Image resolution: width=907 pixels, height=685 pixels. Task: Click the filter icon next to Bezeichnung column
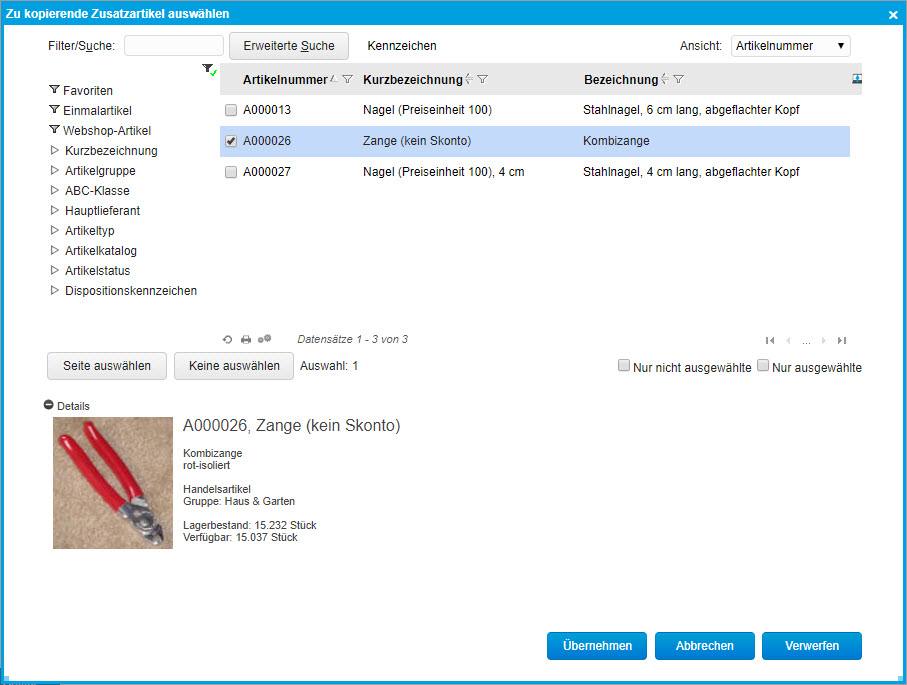[678, 80]
